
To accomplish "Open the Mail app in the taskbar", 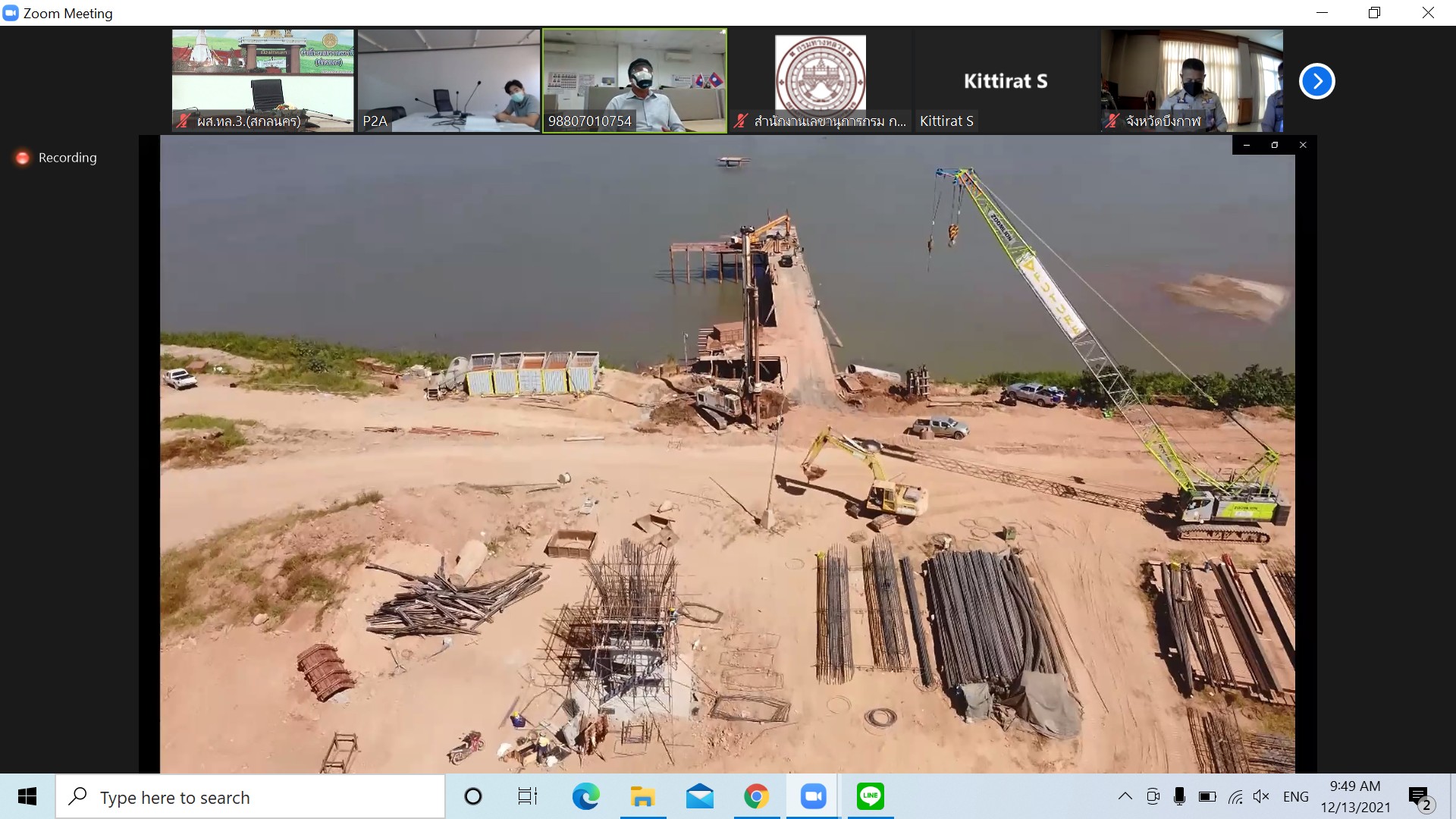I will [699, 796].
